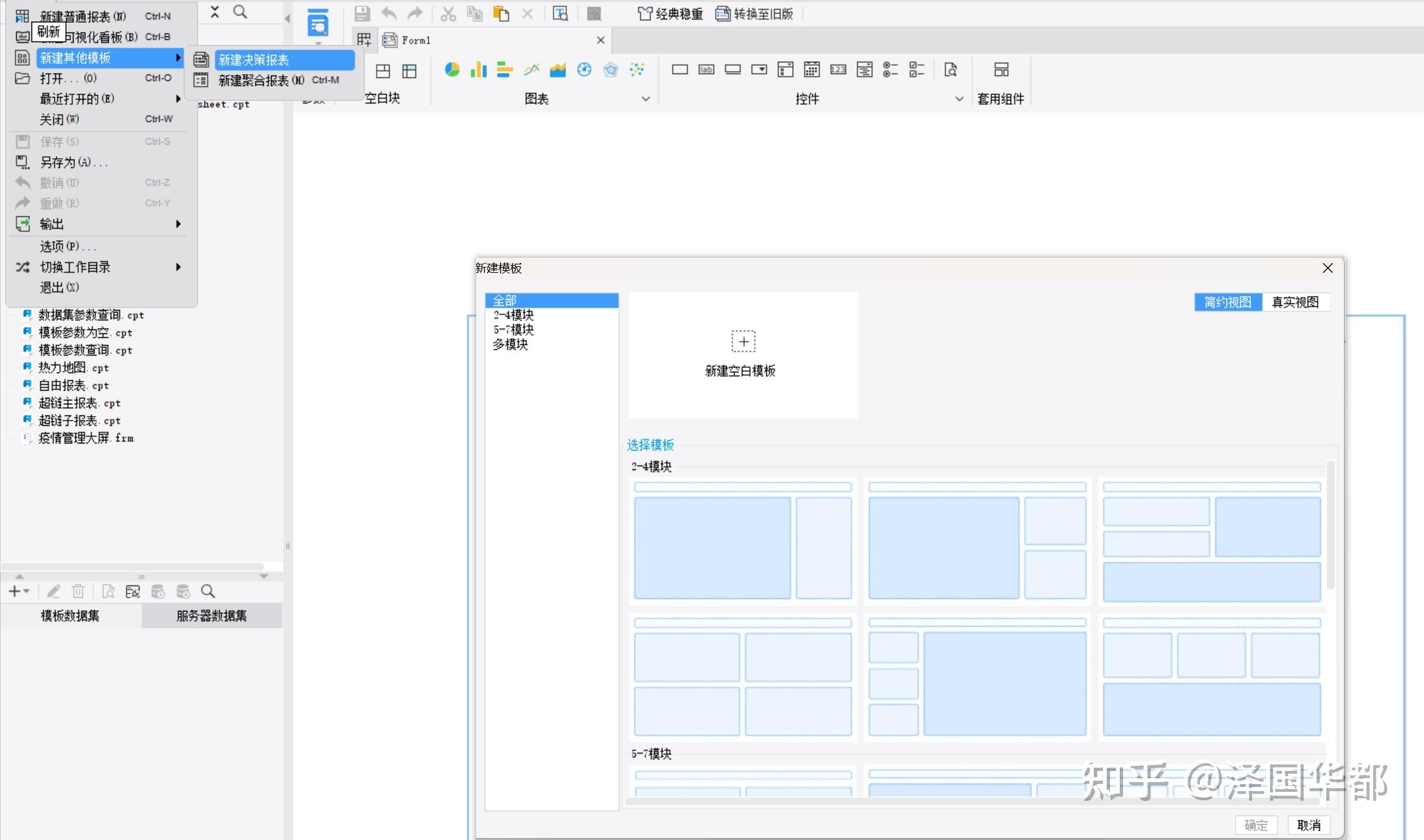1424x840 pixels.
Task: Insert a pie chart
Action: 451,70
